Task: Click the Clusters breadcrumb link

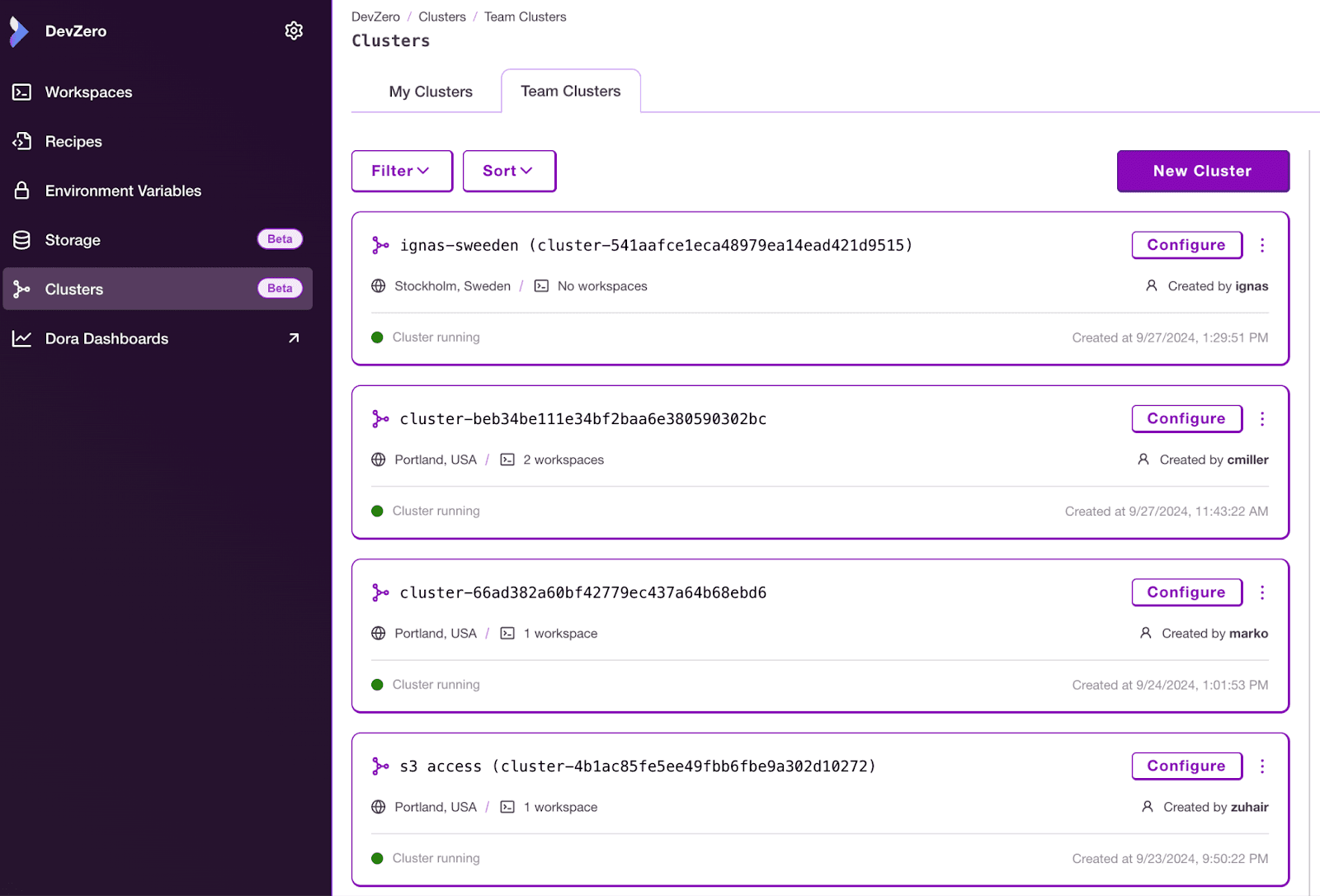Action: 441,17
